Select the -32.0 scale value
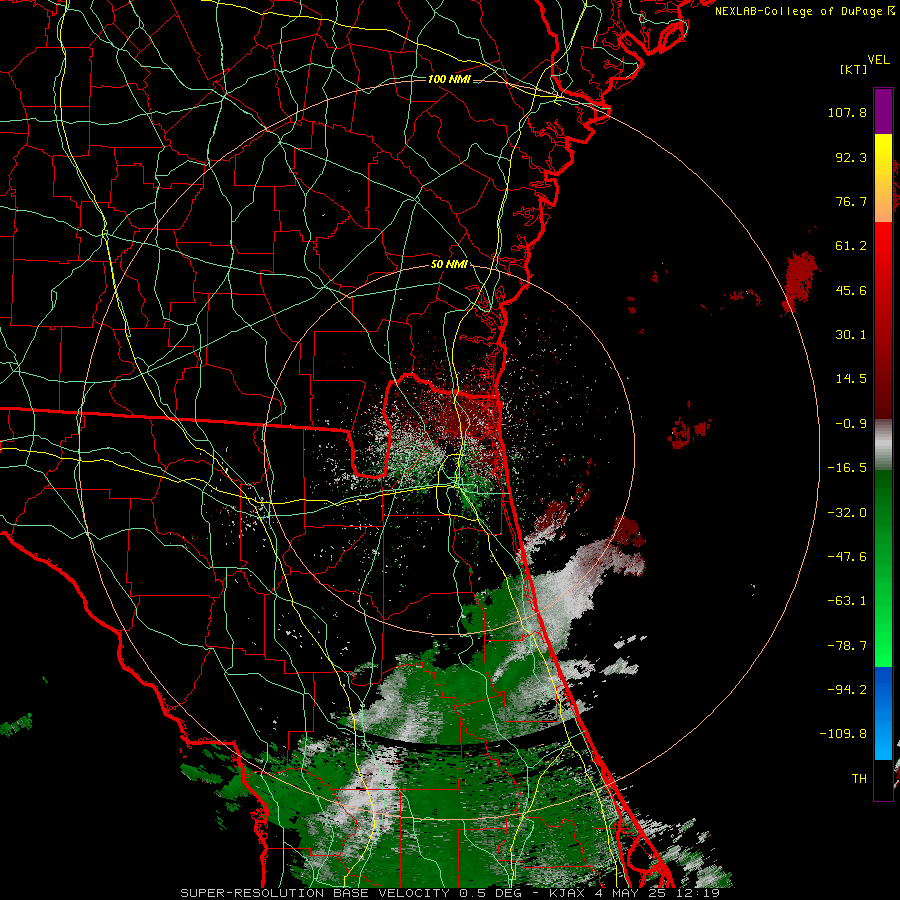 tap(847, 513)
